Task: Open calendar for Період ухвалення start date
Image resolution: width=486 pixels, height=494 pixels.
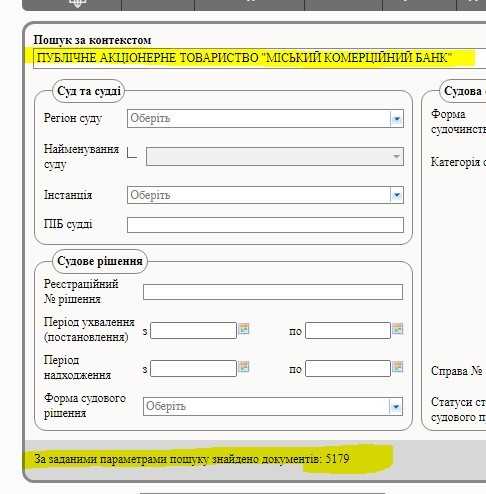Action: 244,329
